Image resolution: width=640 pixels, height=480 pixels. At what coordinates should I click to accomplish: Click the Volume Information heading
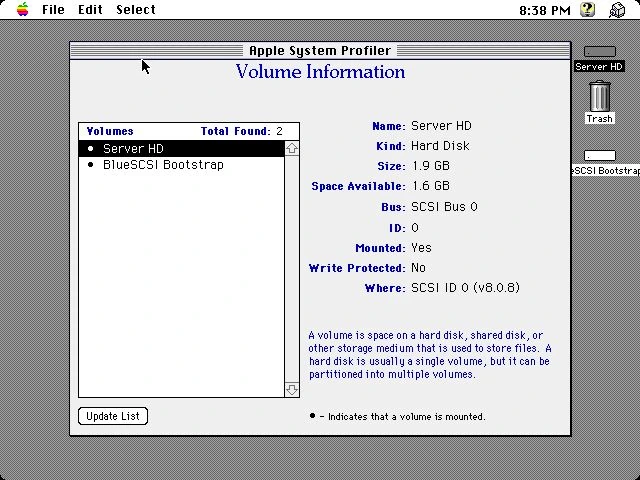coord(320,72)
